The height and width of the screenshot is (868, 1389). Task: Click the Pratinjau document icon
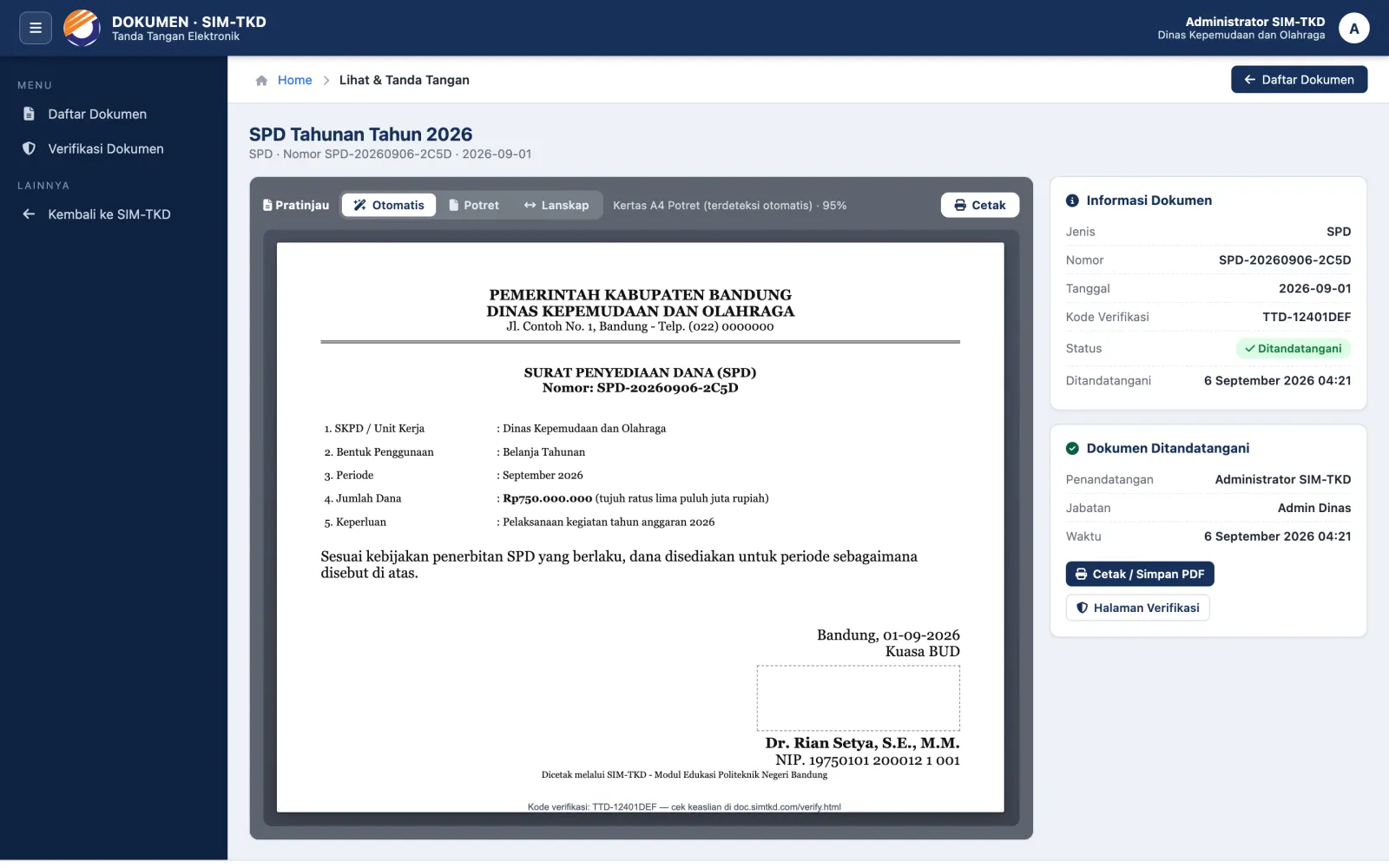(267, 206)
